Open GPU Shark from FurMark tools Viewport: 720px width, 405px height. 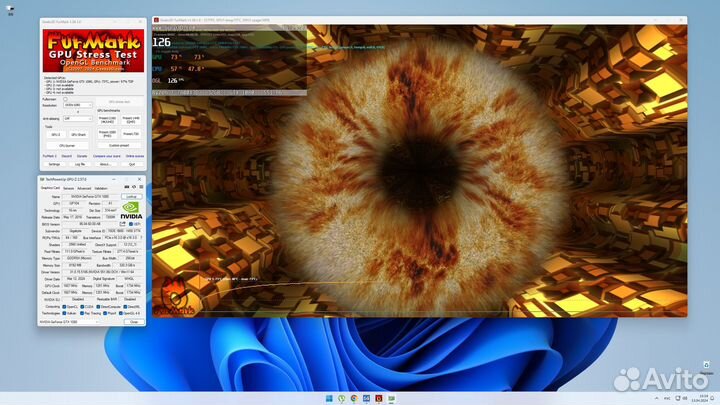click(x=78, y=133)
